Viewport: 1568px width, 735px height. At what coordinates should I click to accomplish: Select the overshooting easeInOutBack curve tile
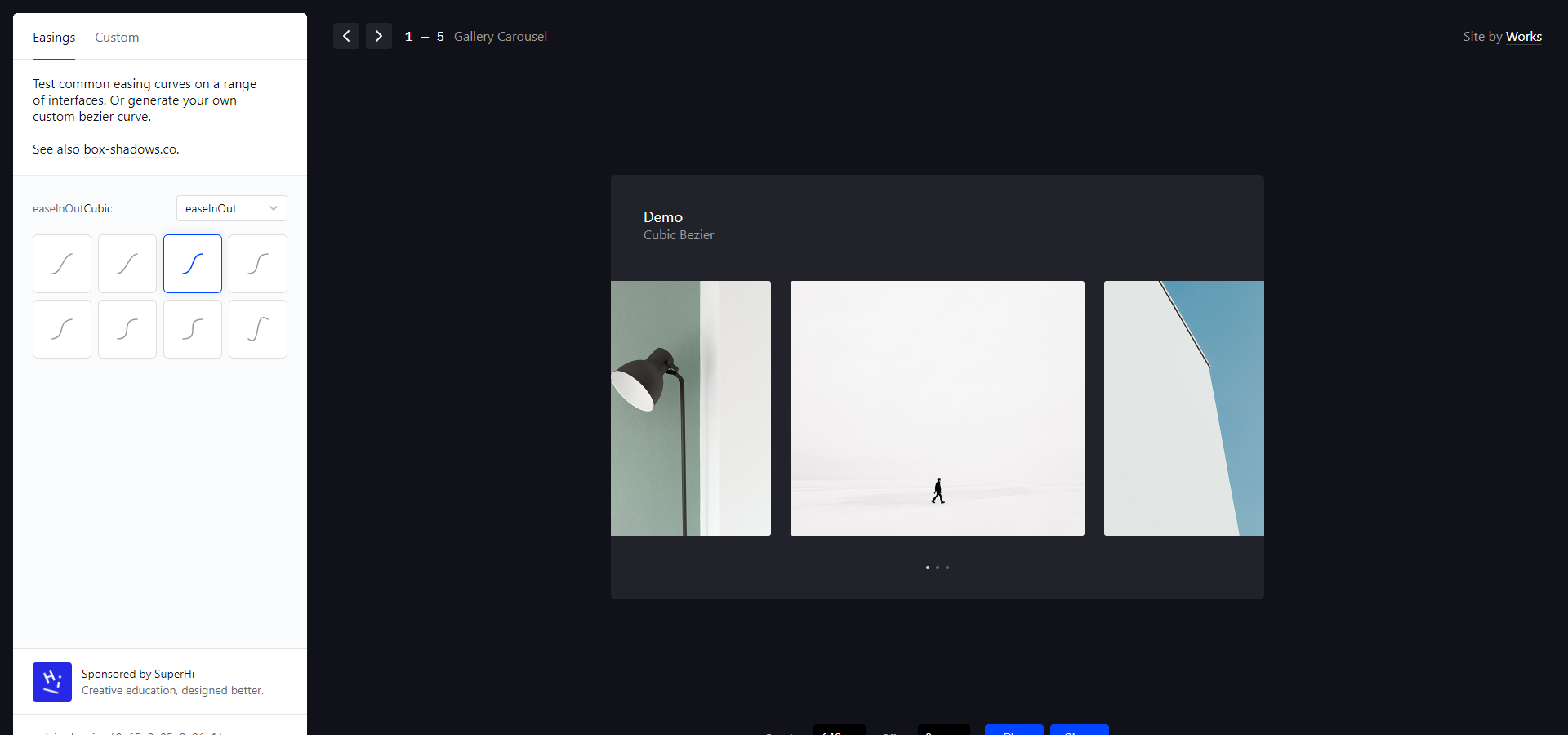point(258,329)
